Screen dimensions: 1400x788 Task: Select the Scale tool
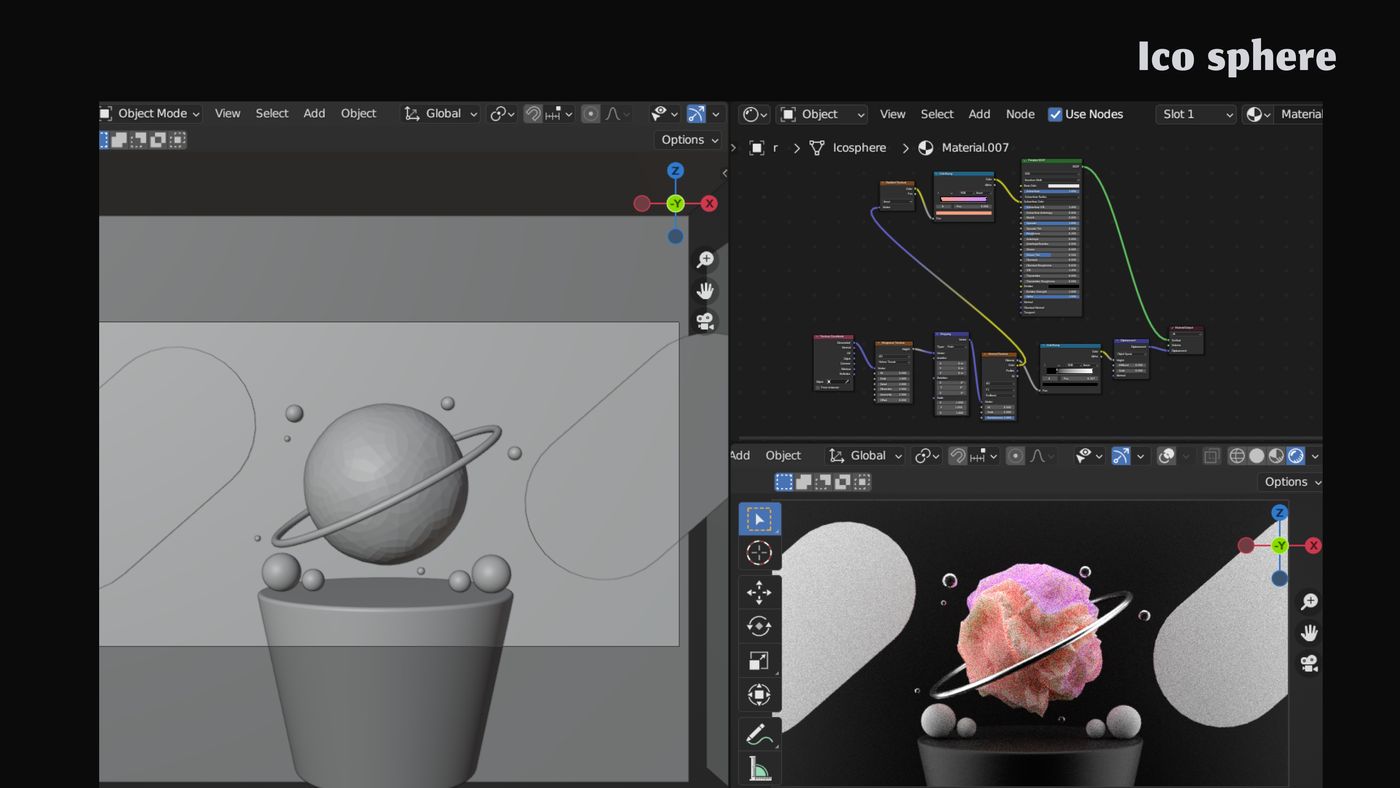coord(759,660)
